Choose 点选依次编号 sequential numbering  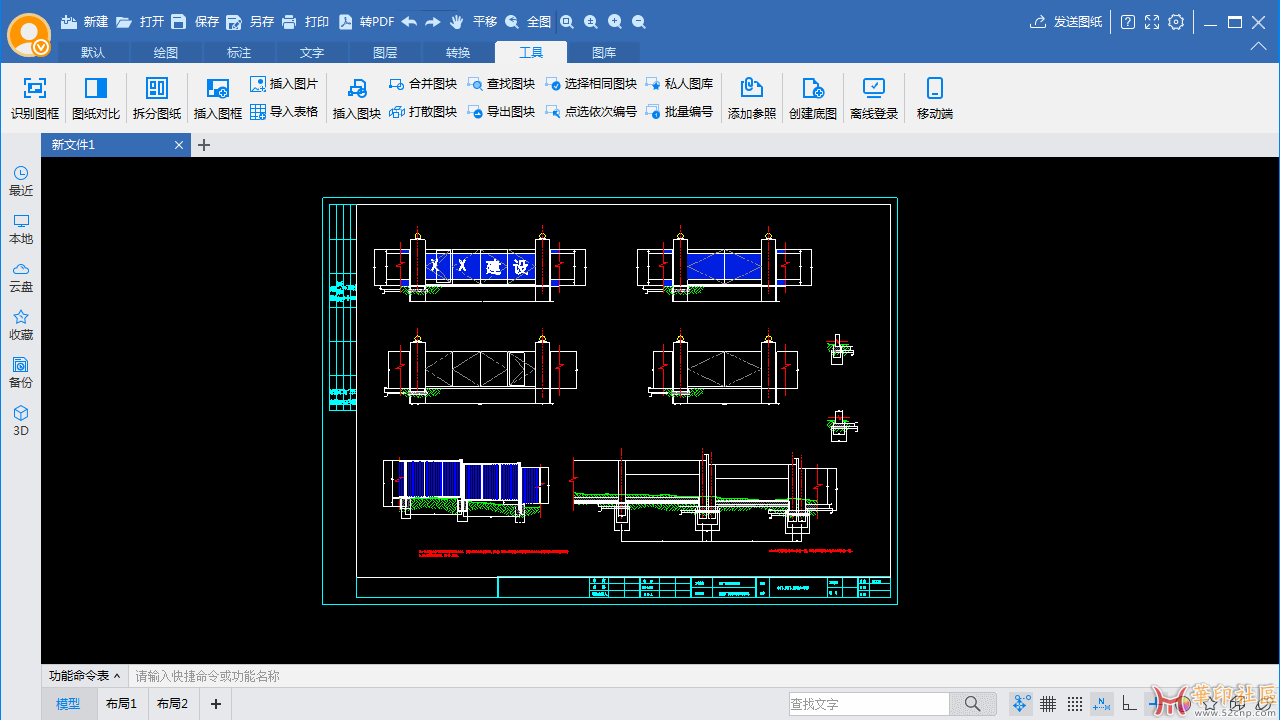pyautogui.click(x=591, y=112)
